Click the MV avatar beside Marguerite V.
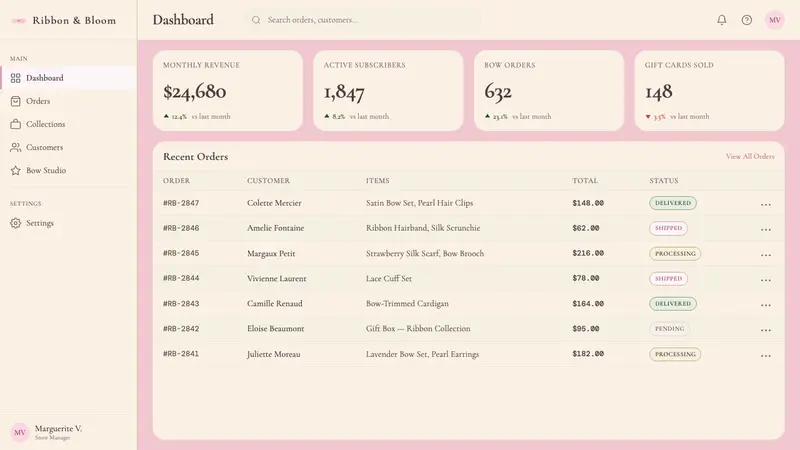This screenshot has height=450, width=800. 20,432
